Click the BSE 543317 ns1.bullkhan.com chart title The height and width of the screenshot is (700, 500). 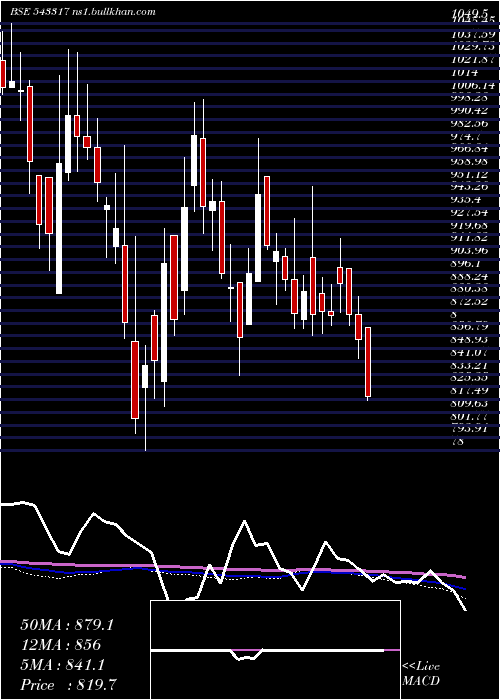83,12
